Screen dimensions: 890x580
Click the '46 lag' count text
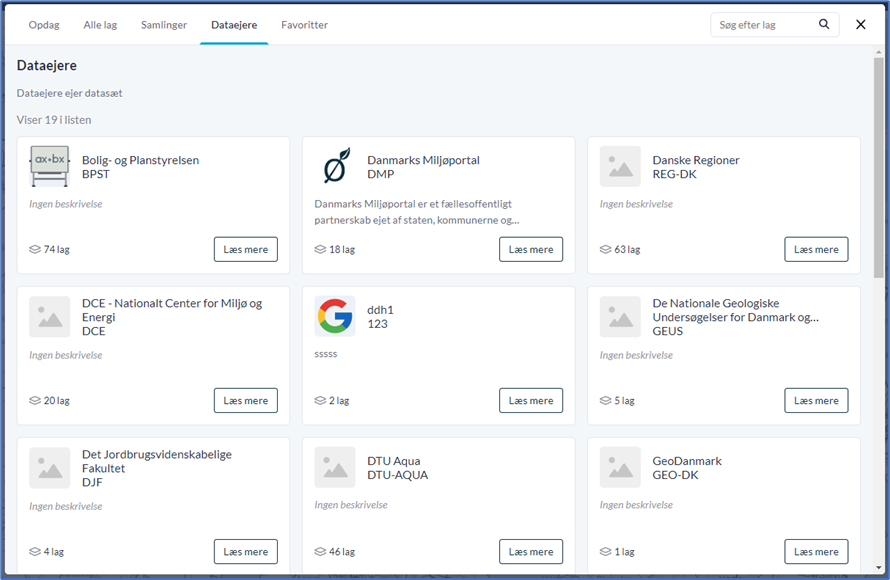coord(342,551)
